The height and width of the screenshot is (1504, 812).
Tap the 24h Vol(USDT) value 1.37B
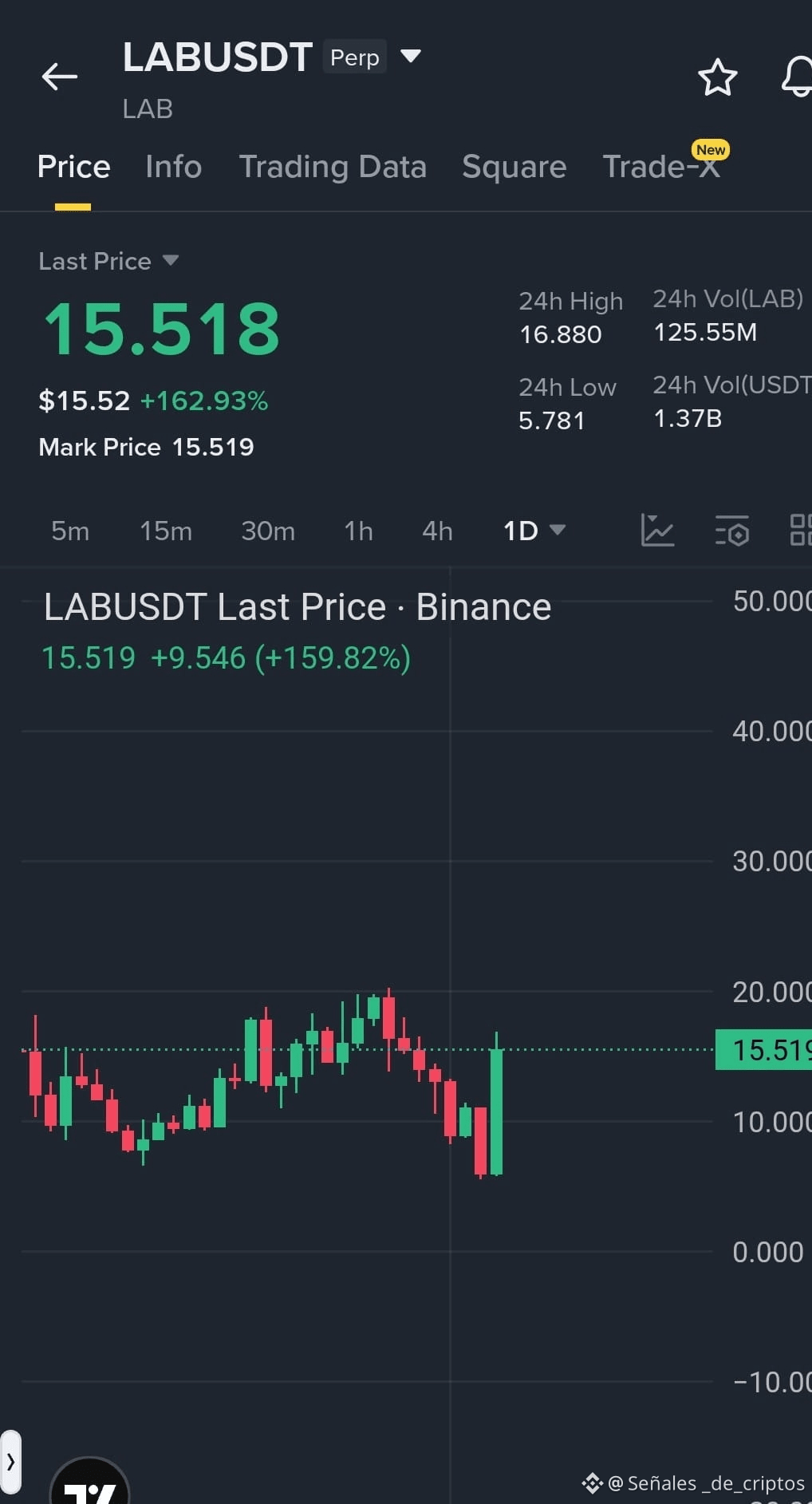[x=688, y=418]
